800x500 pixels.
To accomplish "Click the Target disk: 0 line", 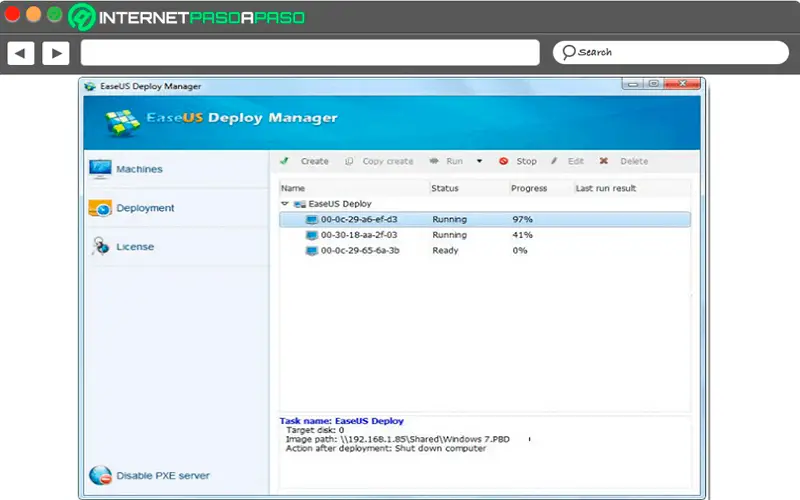I will 315,430.
